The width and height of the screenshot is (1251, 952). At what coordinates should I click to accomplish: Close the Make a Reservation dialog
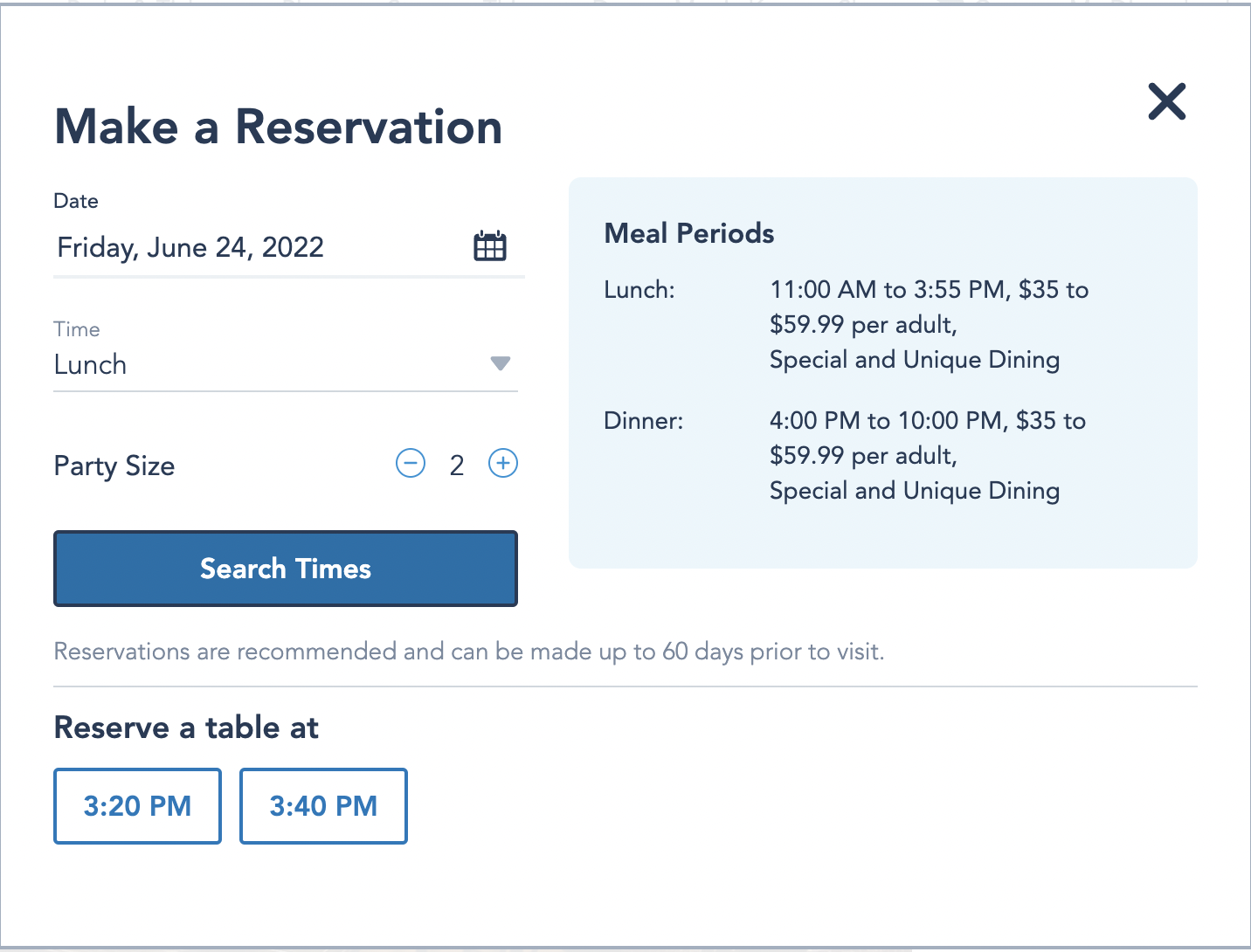click(x=1166, y=101)
